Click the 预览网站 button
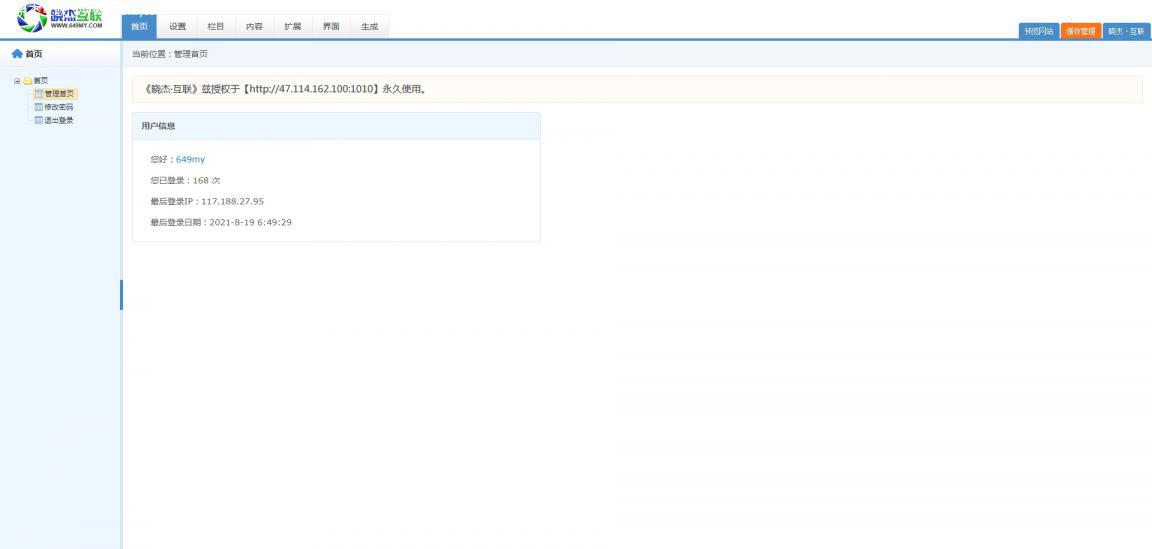This screenshot has height=549, width=1152. coord(1037,31)
